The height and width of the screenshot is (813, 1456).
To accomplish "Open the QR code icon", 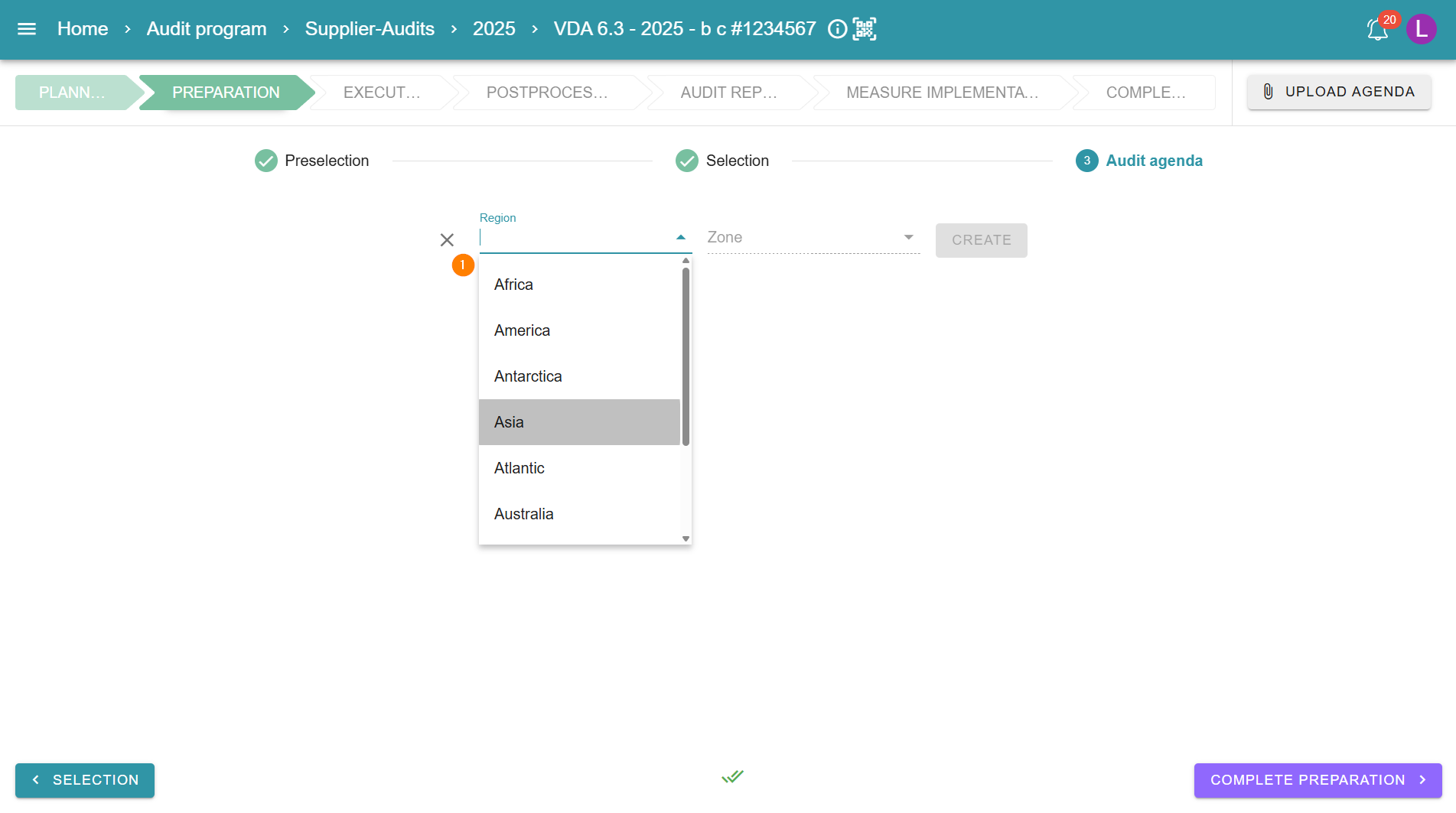I will click(865, 29).
